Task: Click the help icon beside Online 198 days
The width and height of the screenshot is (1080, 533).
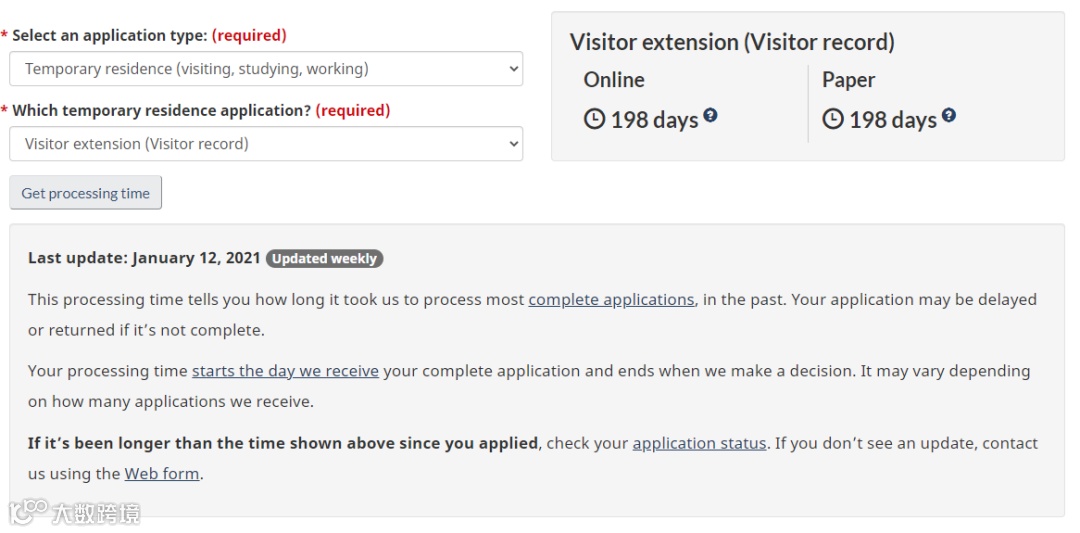Action: click(710, 116)
